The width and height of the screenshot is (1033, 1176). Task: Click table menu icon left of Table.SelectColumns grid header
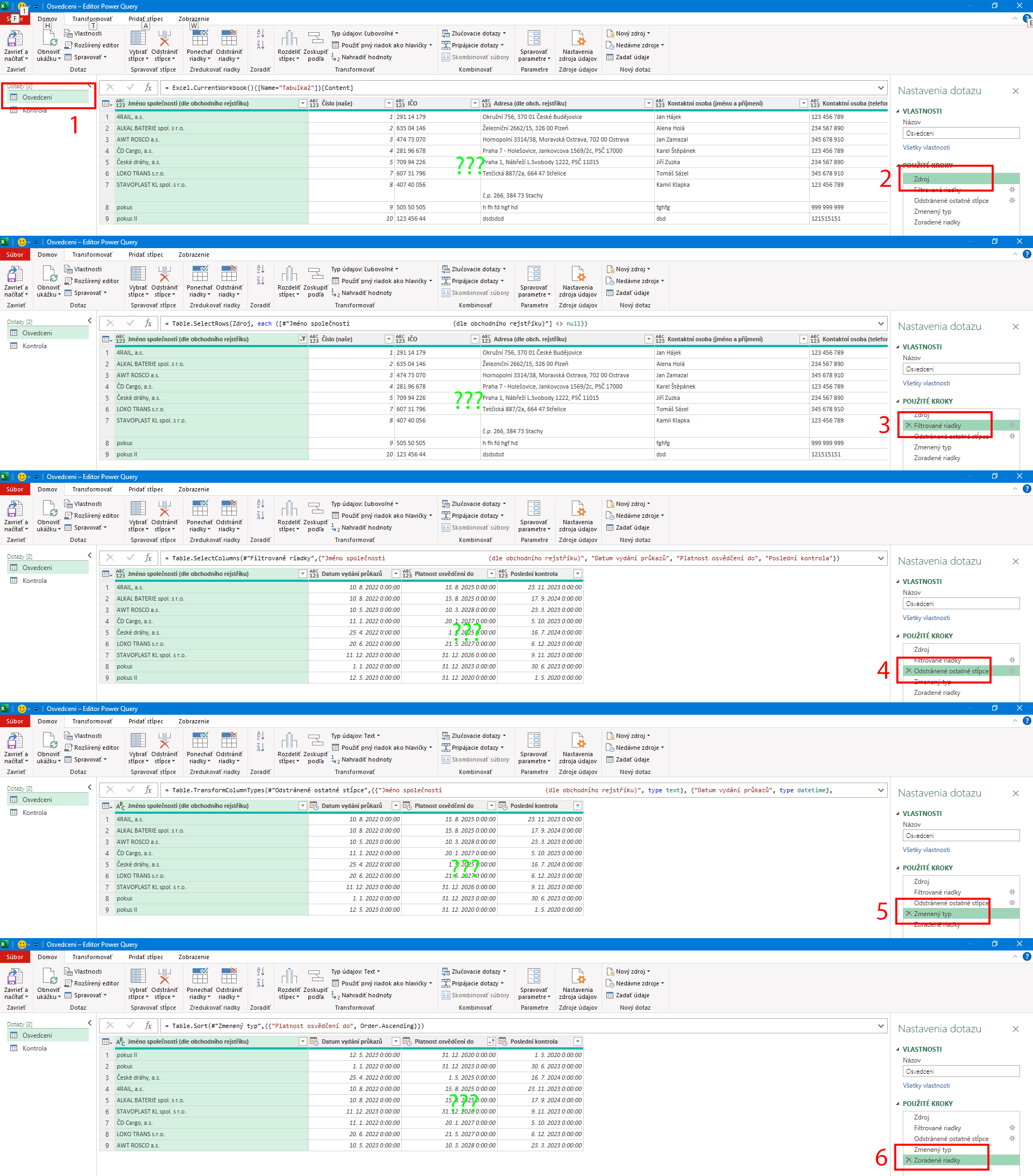tap(107, 574)
